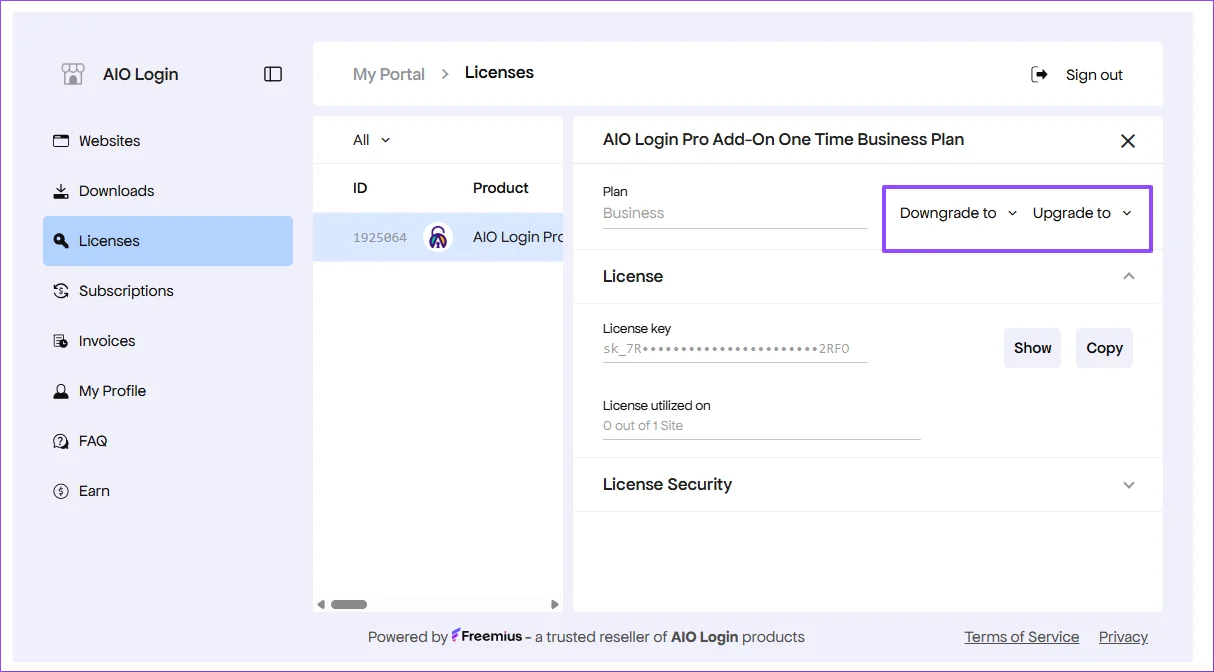Open the Earn section
This screenshot has width=1214, height=672.
(x=168, y=491)
